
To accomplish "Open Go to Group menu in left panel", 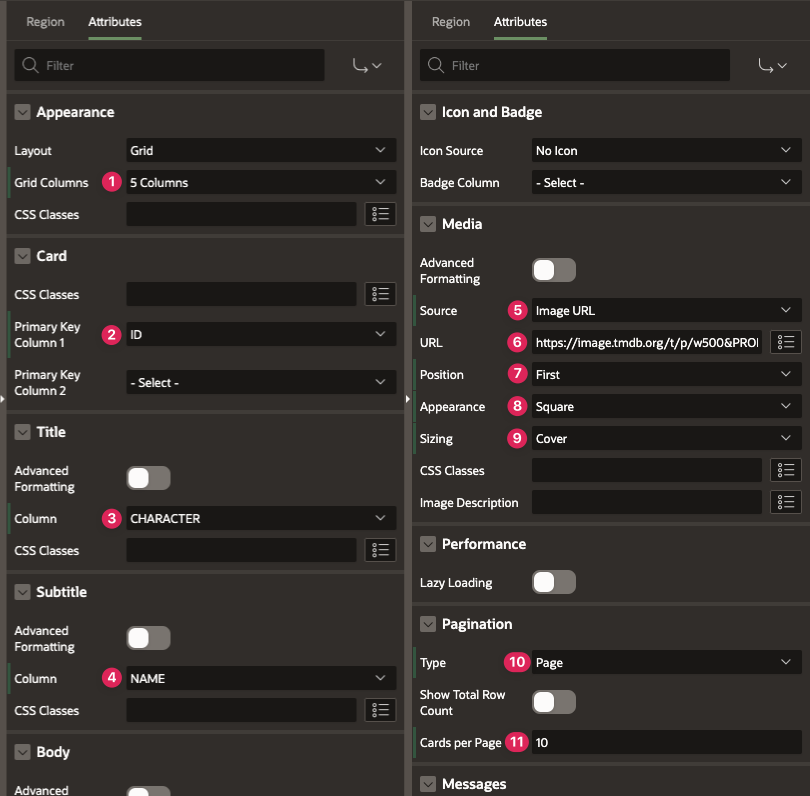I will (366, 66).
